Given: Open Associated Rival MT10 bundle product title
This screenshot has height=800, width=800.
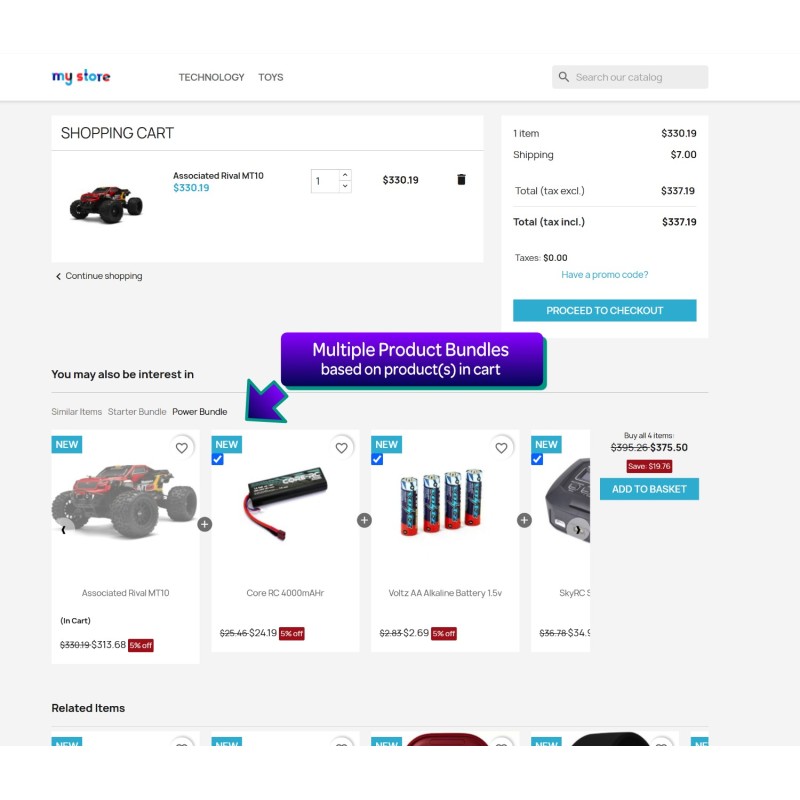Looking at the screenshot, I should [x=126, y=593].
